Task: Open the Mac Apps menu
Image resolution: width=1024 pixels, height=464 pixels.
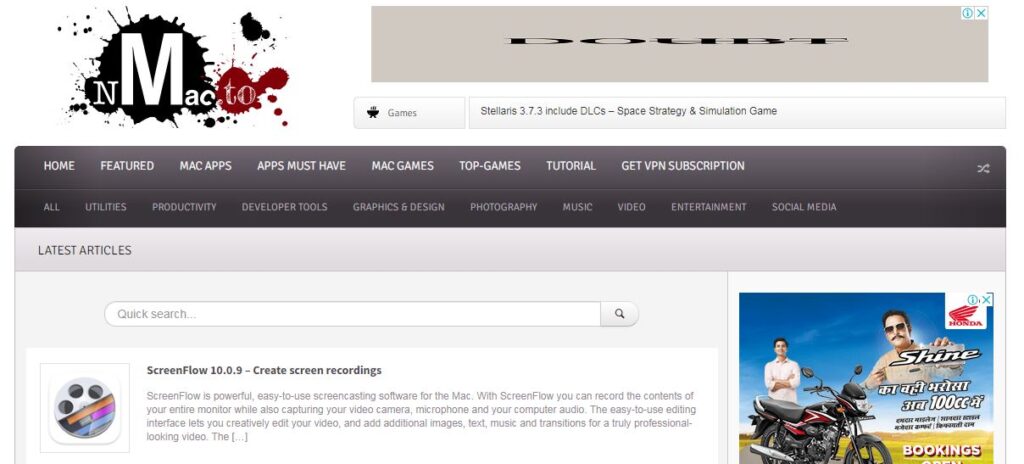Action: [205, 166]
